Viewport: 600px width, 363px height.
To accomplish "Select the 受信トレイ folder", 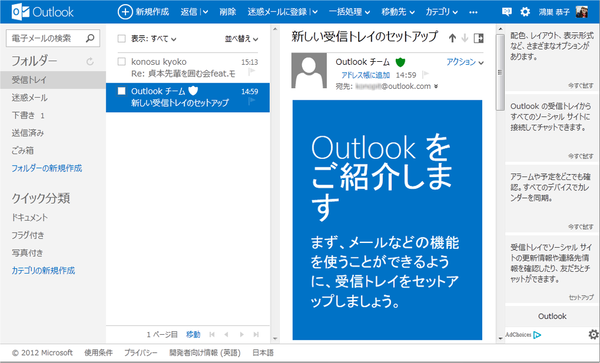I will coord(53,80).
